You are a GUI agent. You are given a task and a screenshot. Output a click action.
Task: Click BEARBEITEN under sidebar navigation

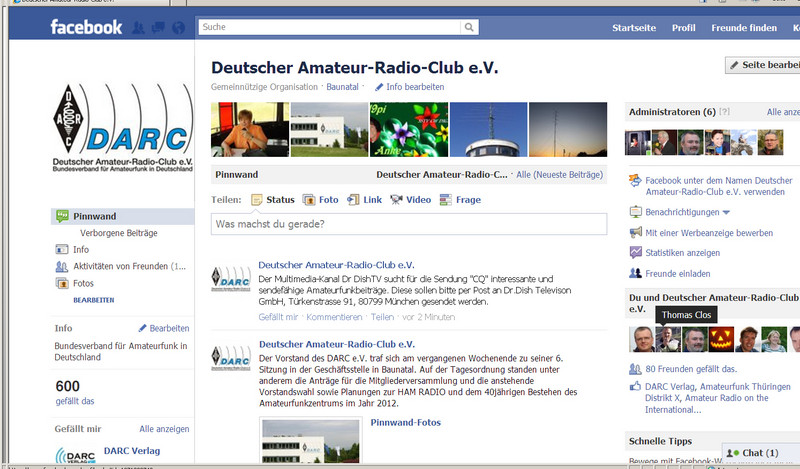click(93, 300)
